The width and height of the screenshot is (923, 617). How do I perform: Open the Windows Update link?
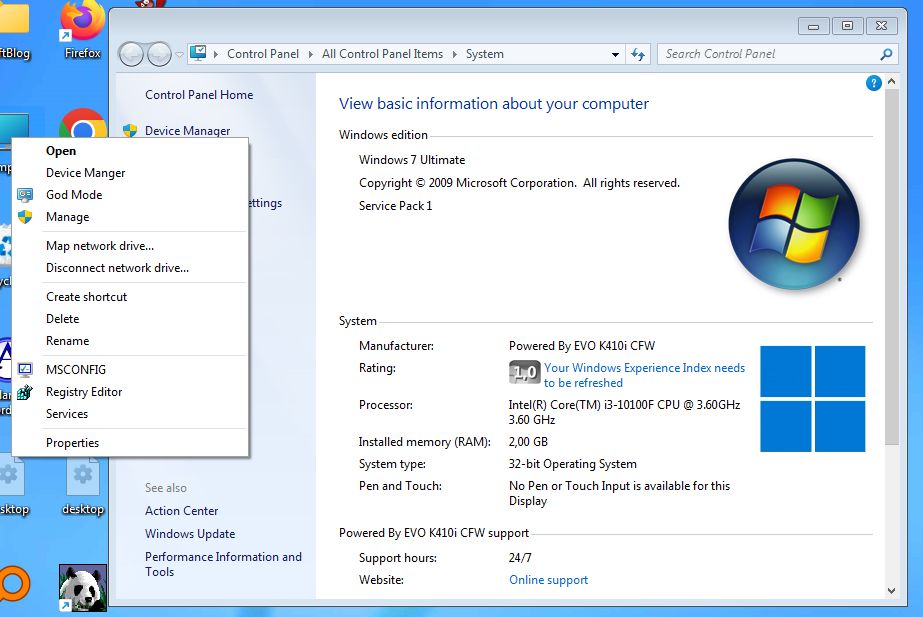tap(190, 534)
